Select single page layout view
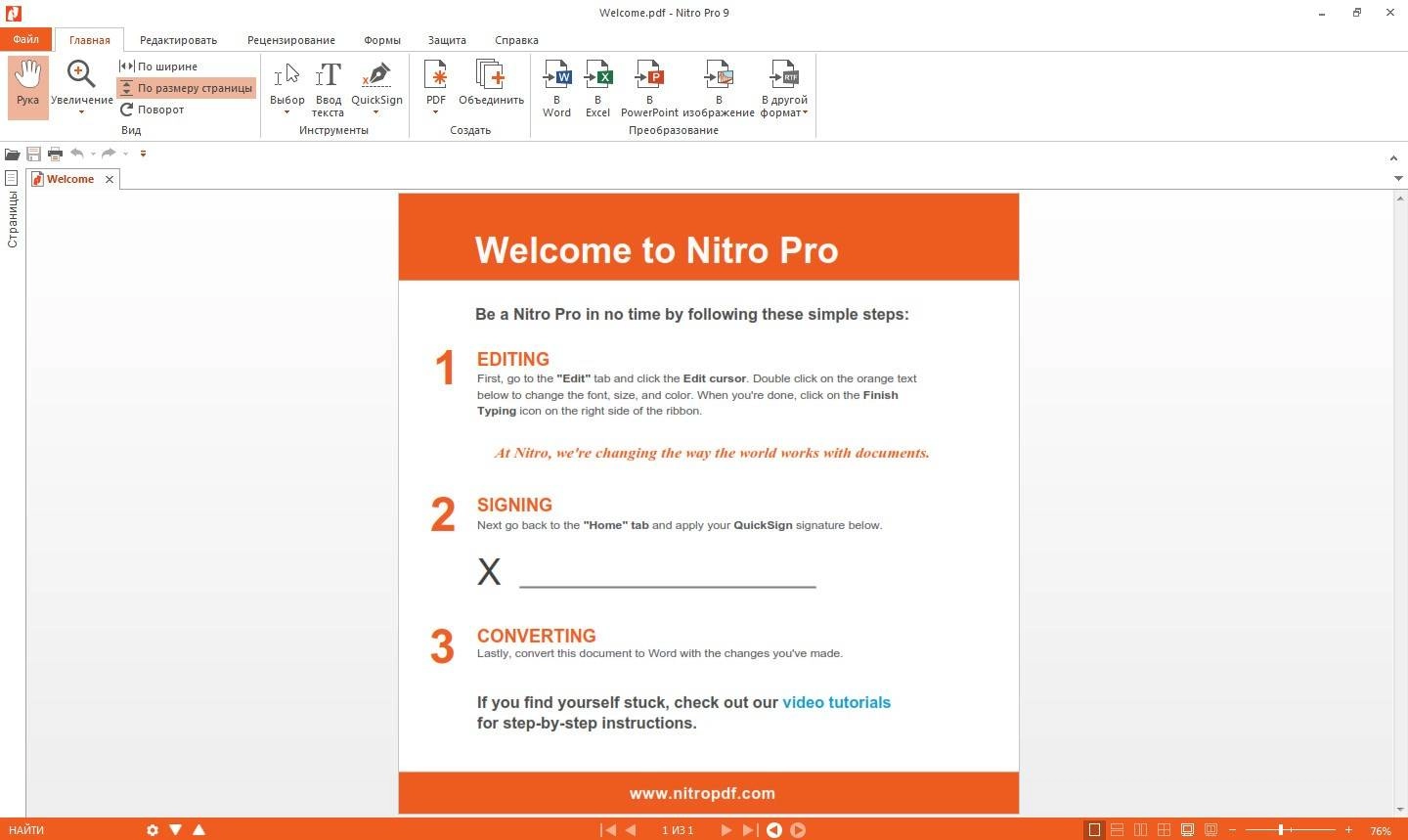The height and width of the screenshot is (840, 1408). [1094, 830]
